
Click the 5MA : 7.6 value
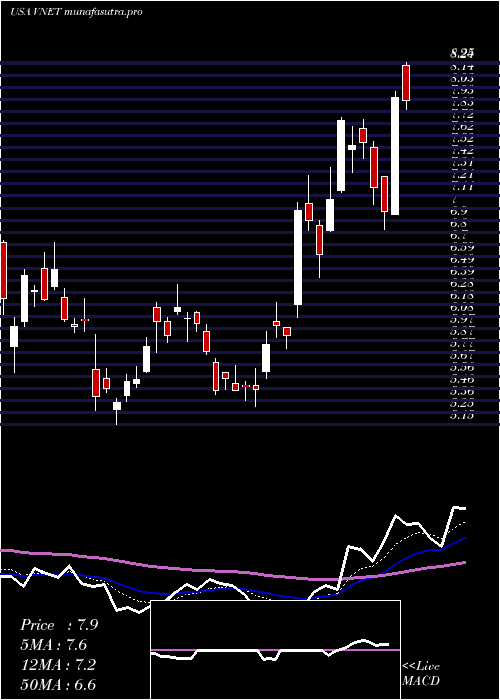pos(54,645)
